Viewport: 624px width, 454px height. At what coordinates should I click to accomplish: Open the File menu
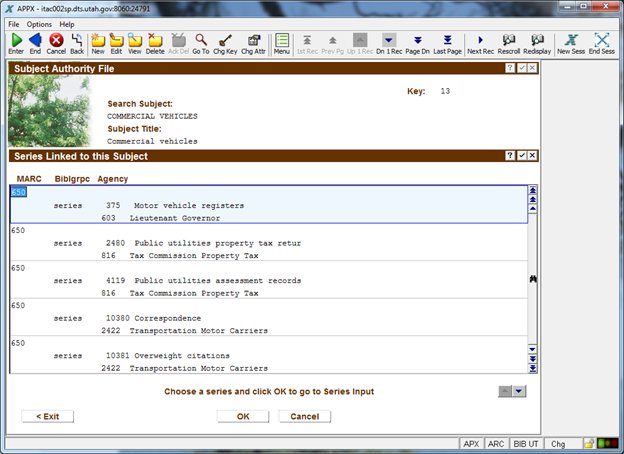(x=13, y=23)
